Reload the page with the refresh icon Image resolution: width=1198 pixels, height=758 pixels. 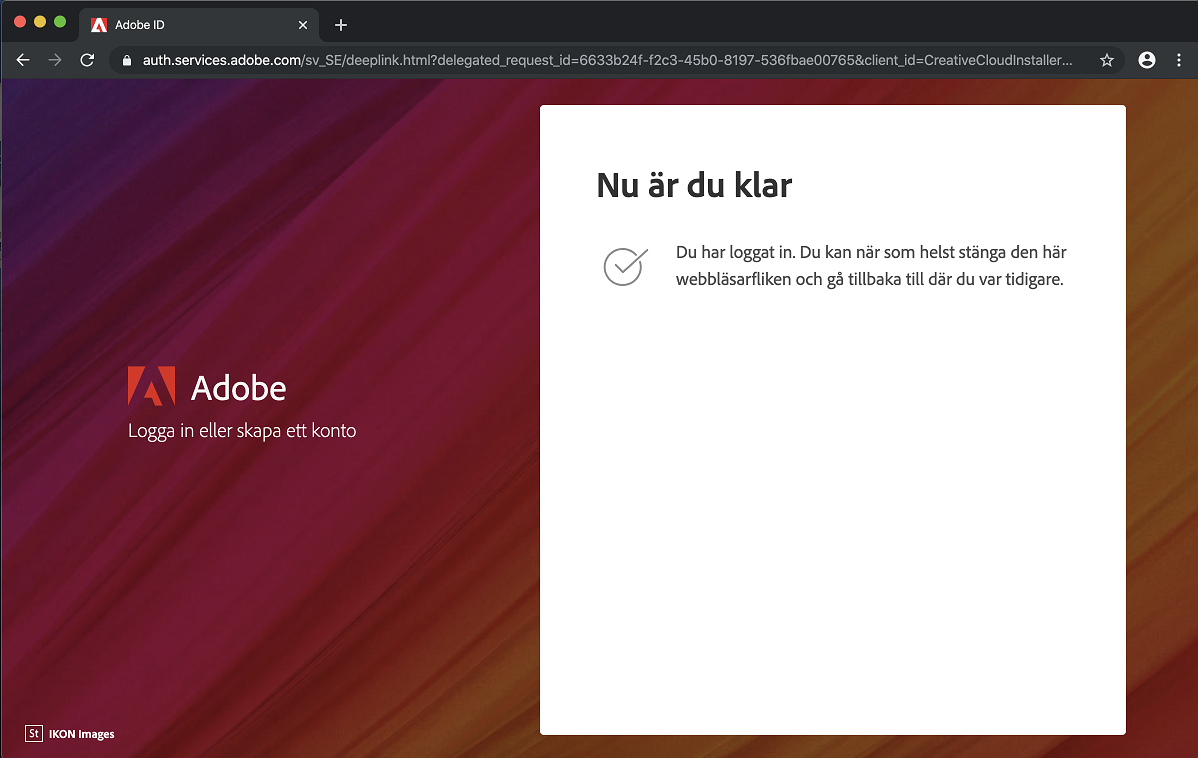[x=87, y=60]
